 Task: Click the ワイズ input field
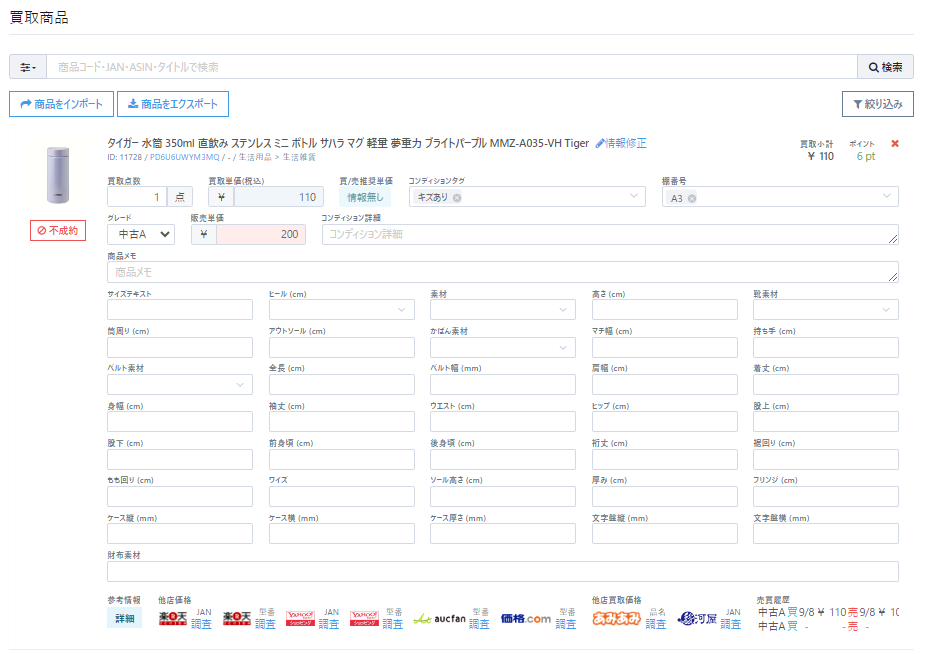click(x=342, y=497)
